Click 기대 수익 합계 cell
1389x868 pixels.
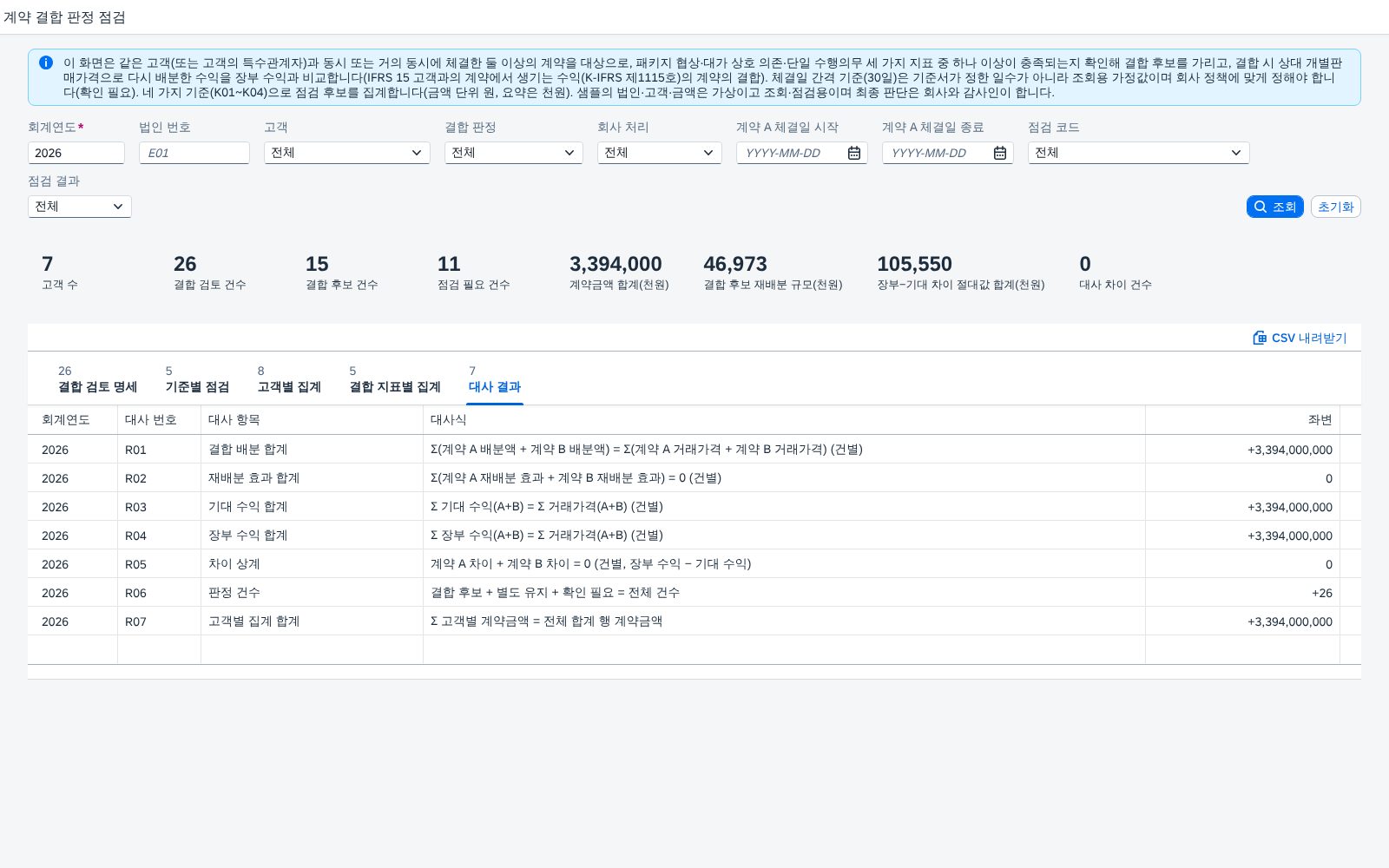(x=312, y=507)
